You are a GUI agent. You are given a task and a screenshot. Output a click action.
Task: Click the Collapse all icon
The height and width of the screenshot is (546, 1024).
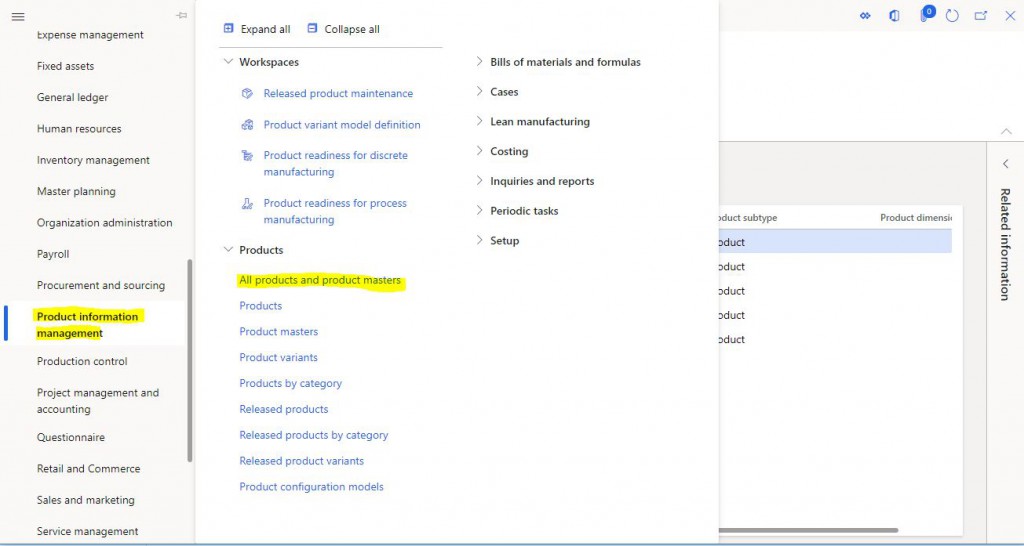click(312, 29)
